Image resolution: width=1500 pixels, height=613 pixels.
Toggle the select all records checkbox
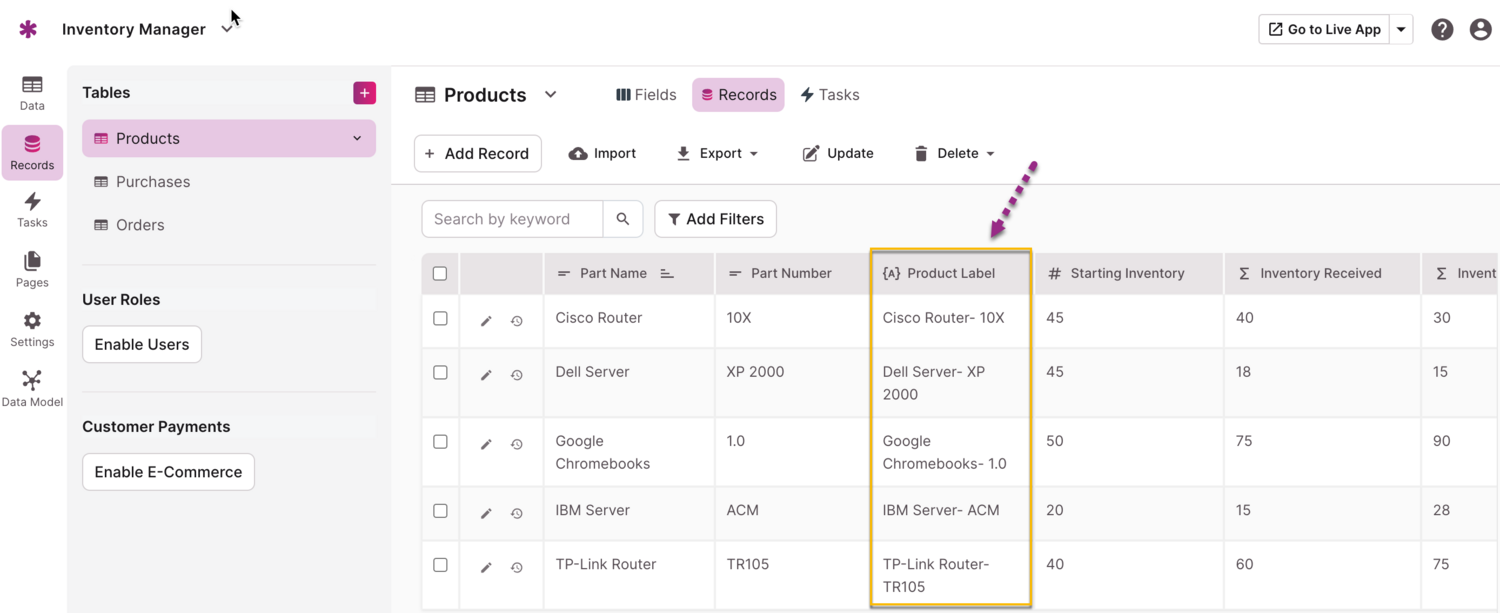click(x=440, y=273)
